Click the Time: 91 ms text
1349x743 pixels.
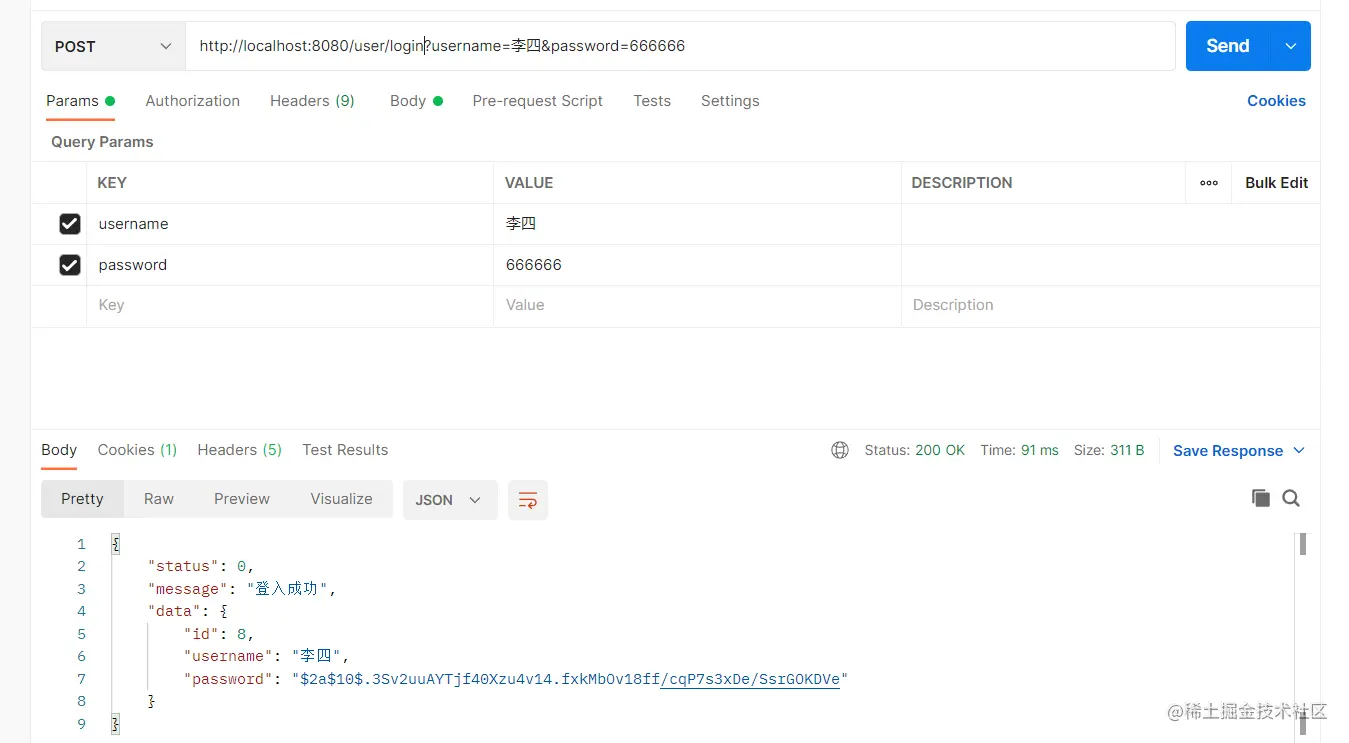1019,450
